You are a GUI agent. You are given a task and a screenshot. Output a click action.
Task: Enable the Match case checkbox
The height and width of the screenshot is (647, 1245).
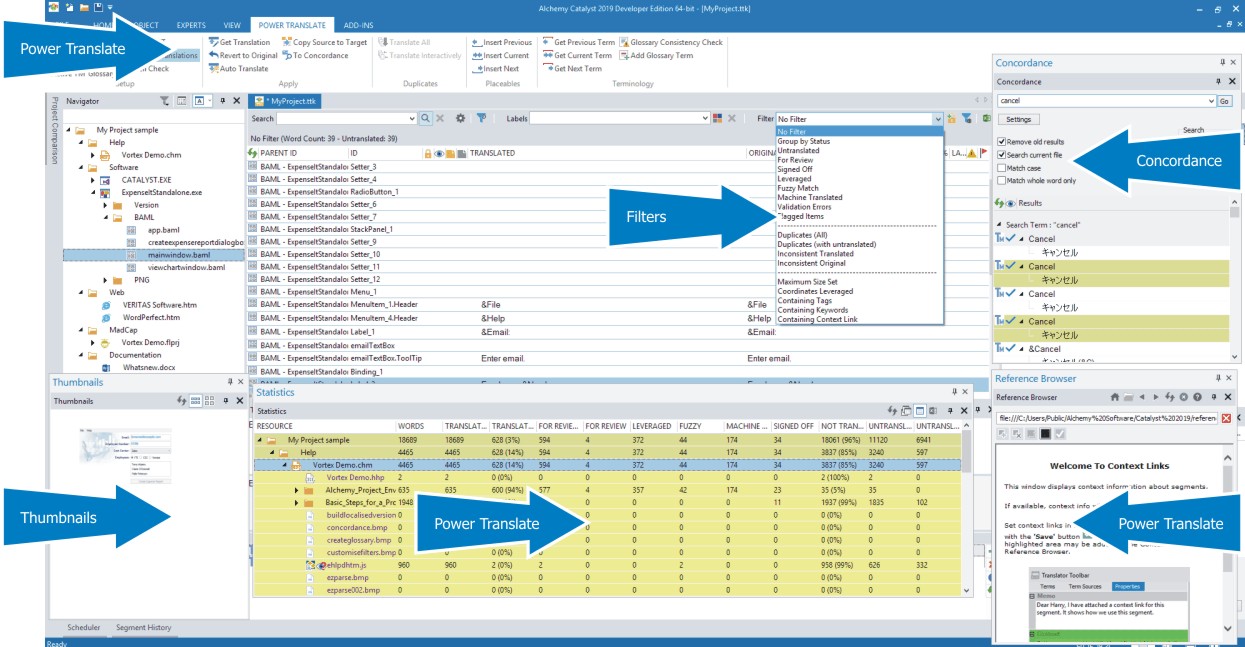click(1001, 168)
